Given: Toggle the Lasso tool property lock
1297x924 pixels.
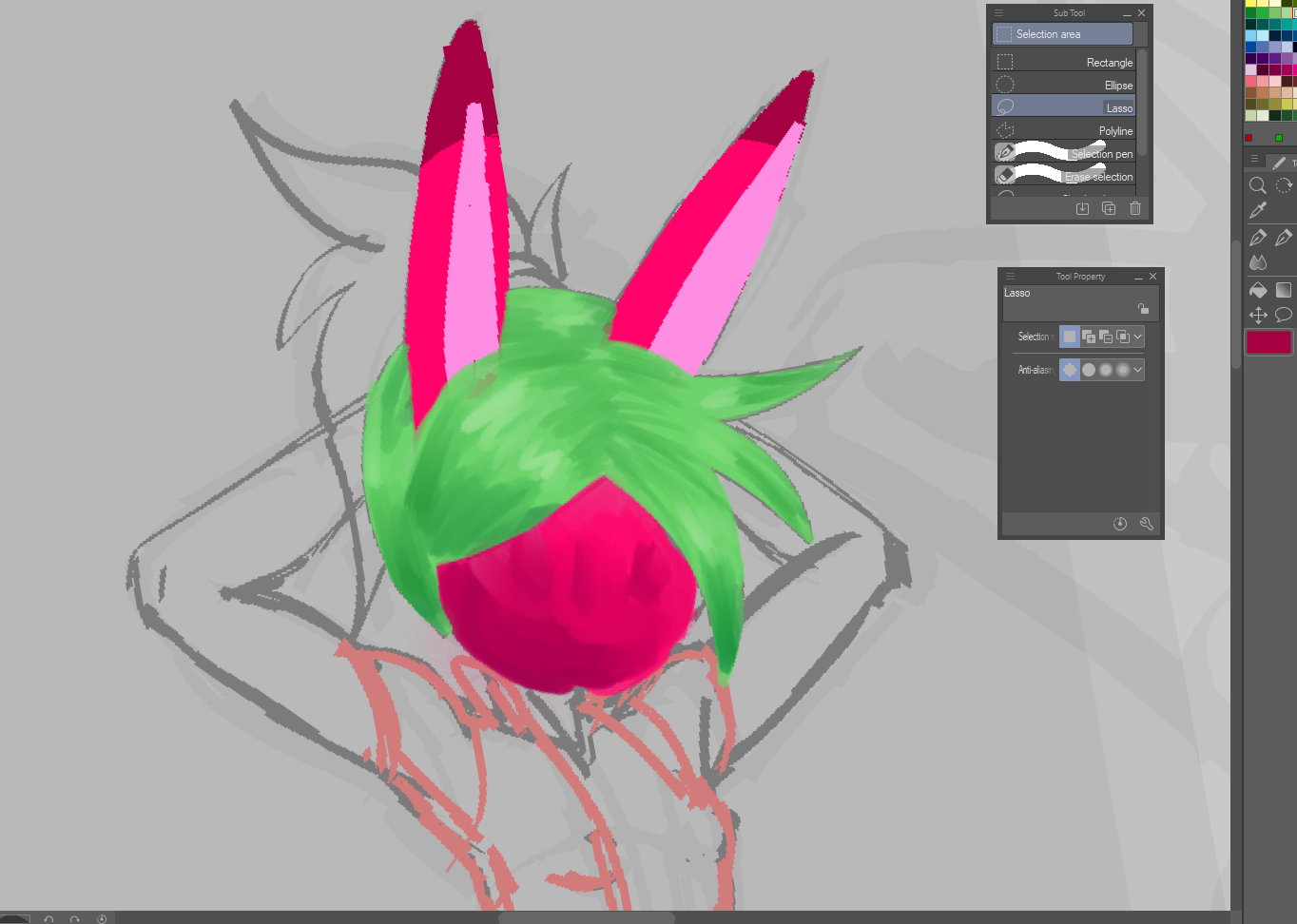Looking at the screenshot, I should [1143, 309].
